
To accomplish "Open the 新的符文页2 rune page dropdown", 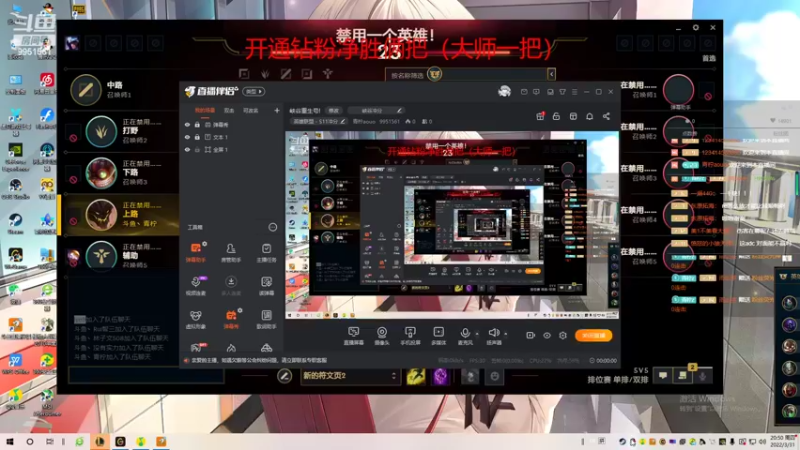I will pos(349,376).
